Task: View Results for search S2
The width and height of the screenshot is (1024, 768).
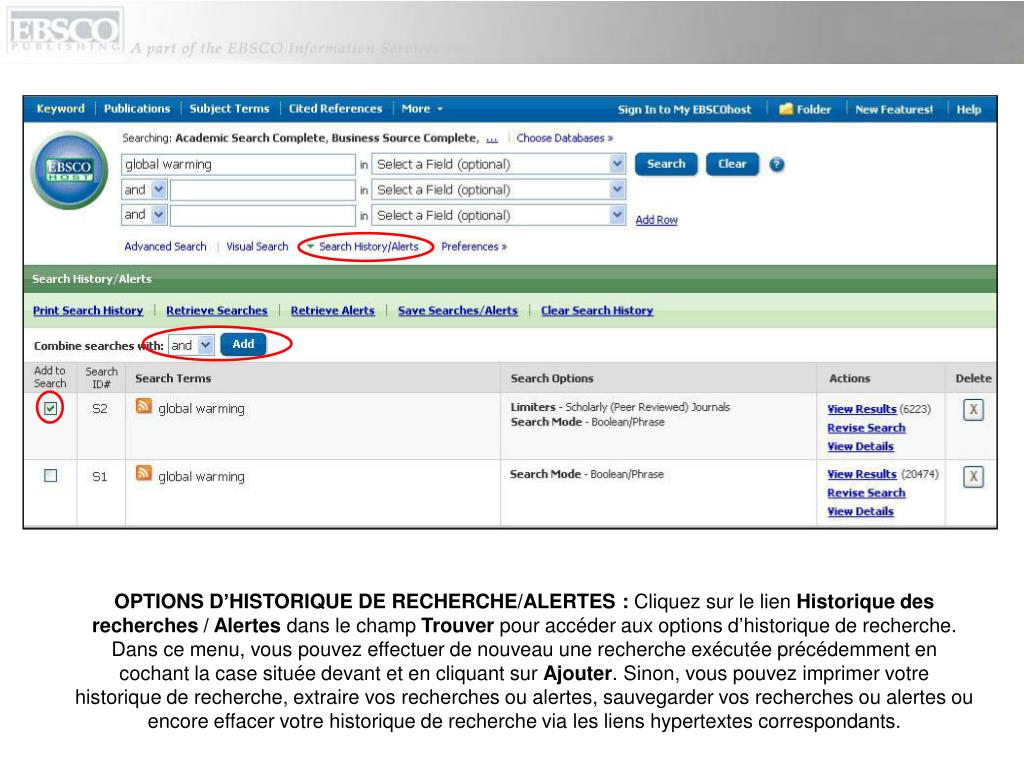Action: tap(862, 409)
